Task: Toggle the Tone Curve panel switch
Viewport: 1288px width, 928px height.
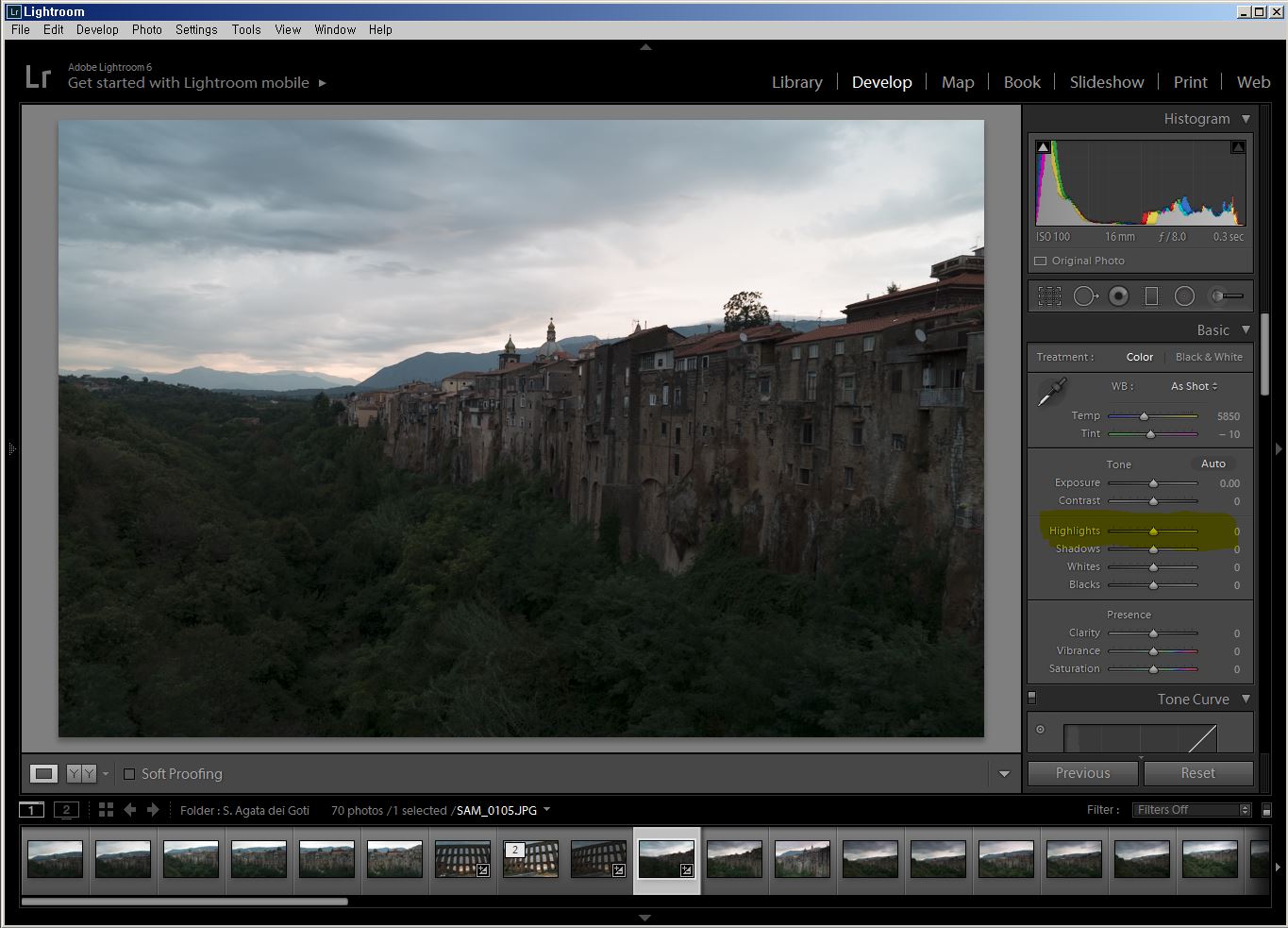Action: 1031,699
